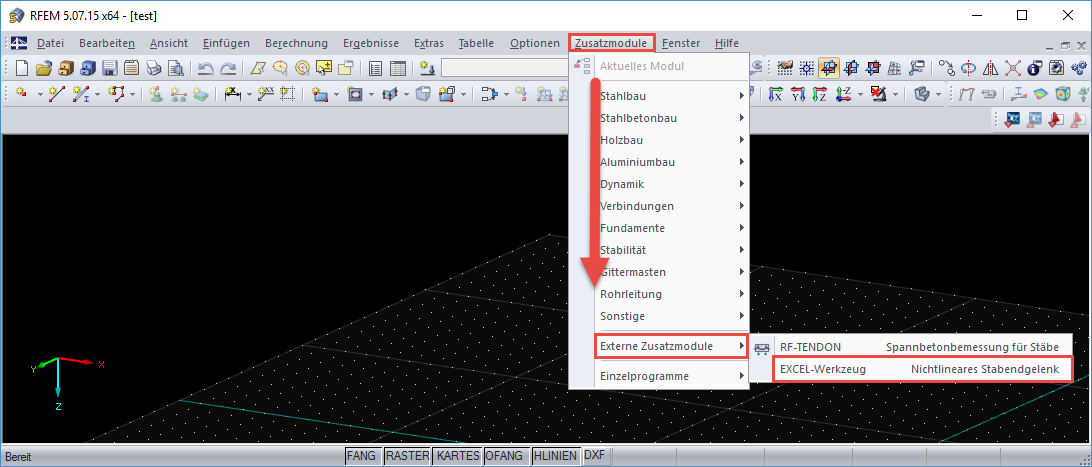This screenshot has height=467, width=1092.
Task: Click the grid settings hand icon
Action: click(x=786, y=68)
